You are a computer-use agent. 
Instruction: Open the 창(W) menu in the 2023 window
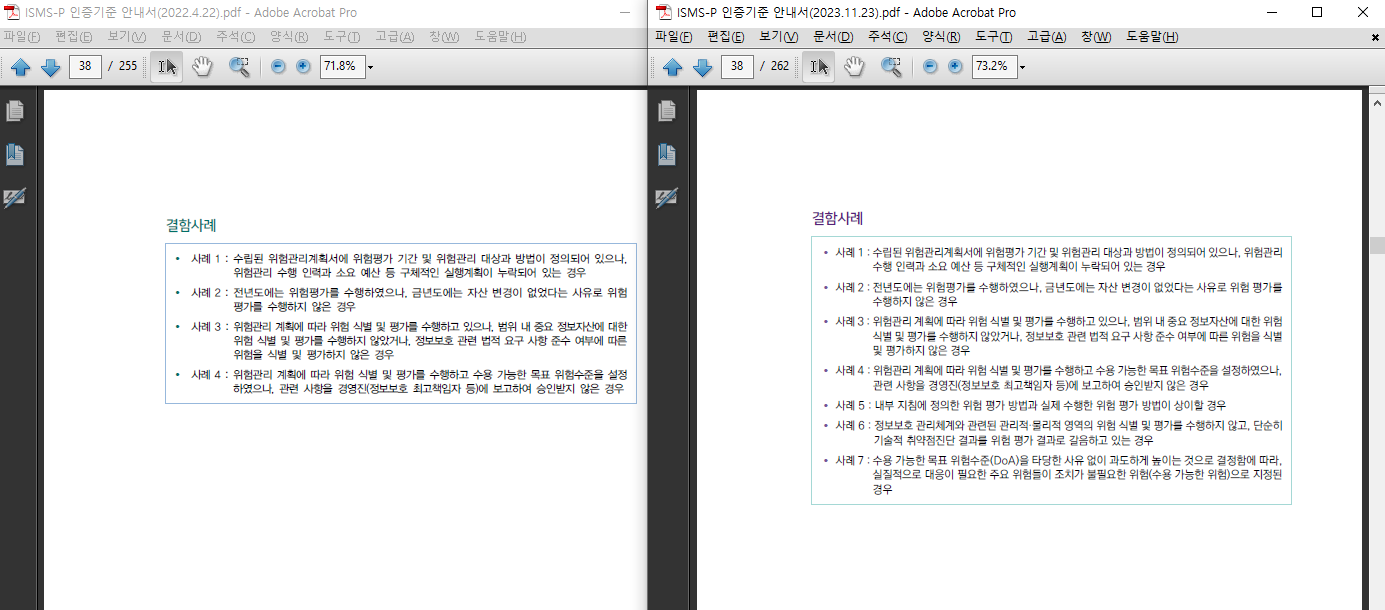(x=1095, y=35)
